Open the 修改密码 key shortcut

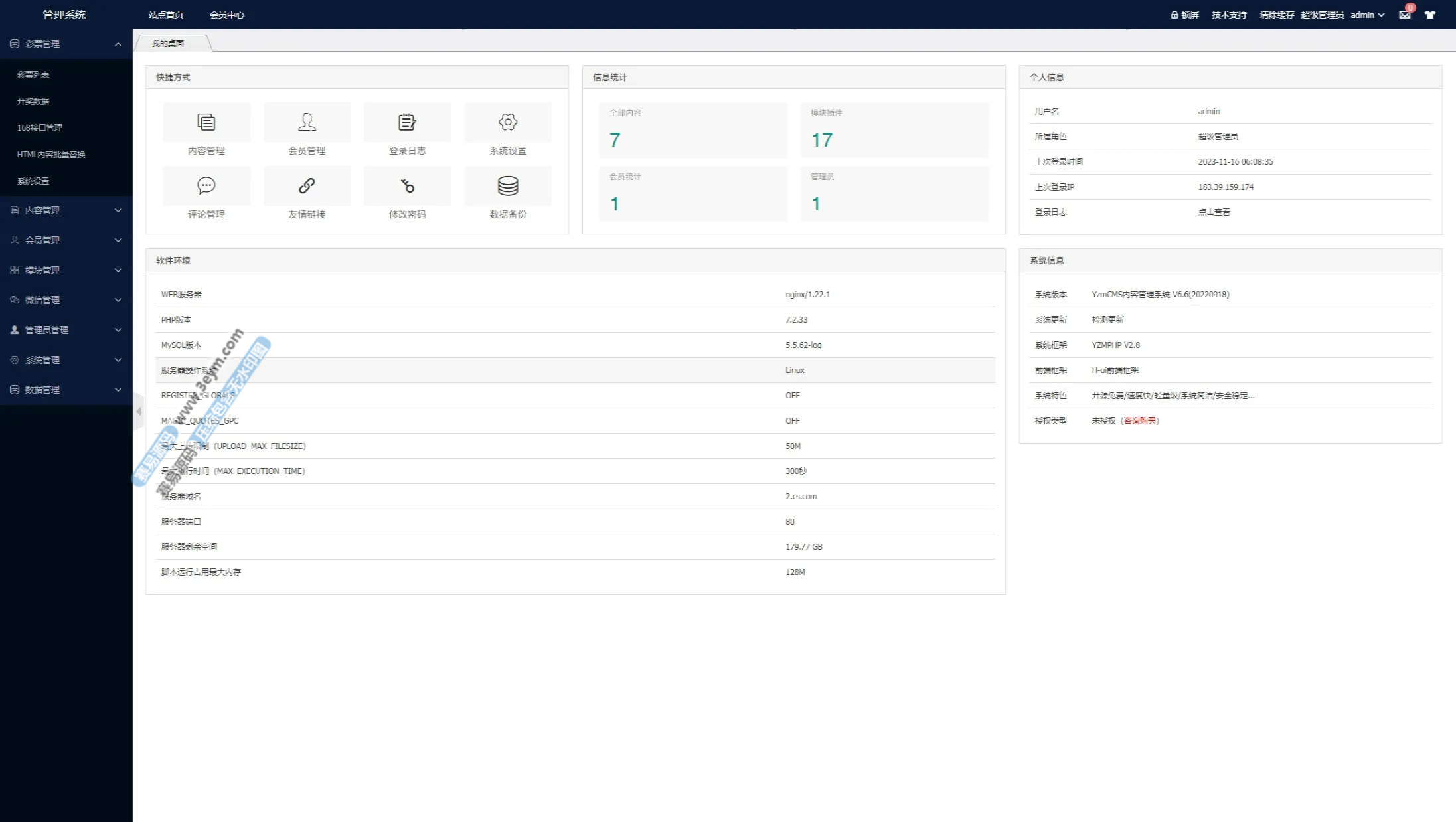[x=407, y=186]
